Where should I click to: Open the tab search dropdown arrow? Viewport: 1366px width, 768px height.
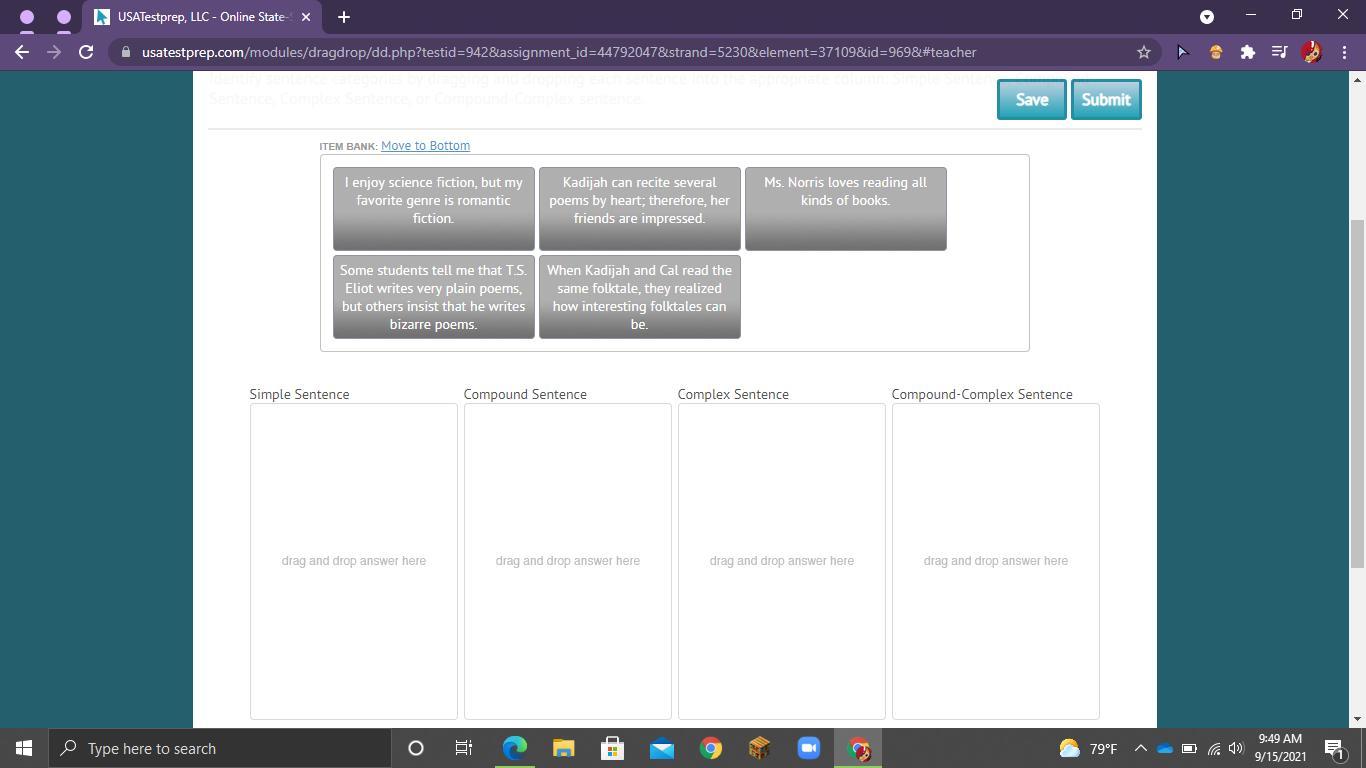(1207, 17)
